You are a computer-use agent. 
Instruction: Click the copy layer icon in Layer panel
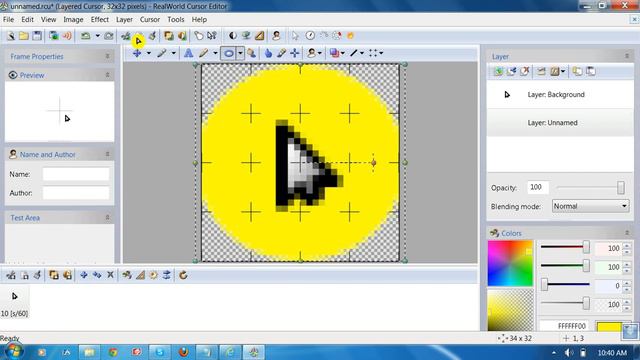(577, 71)
